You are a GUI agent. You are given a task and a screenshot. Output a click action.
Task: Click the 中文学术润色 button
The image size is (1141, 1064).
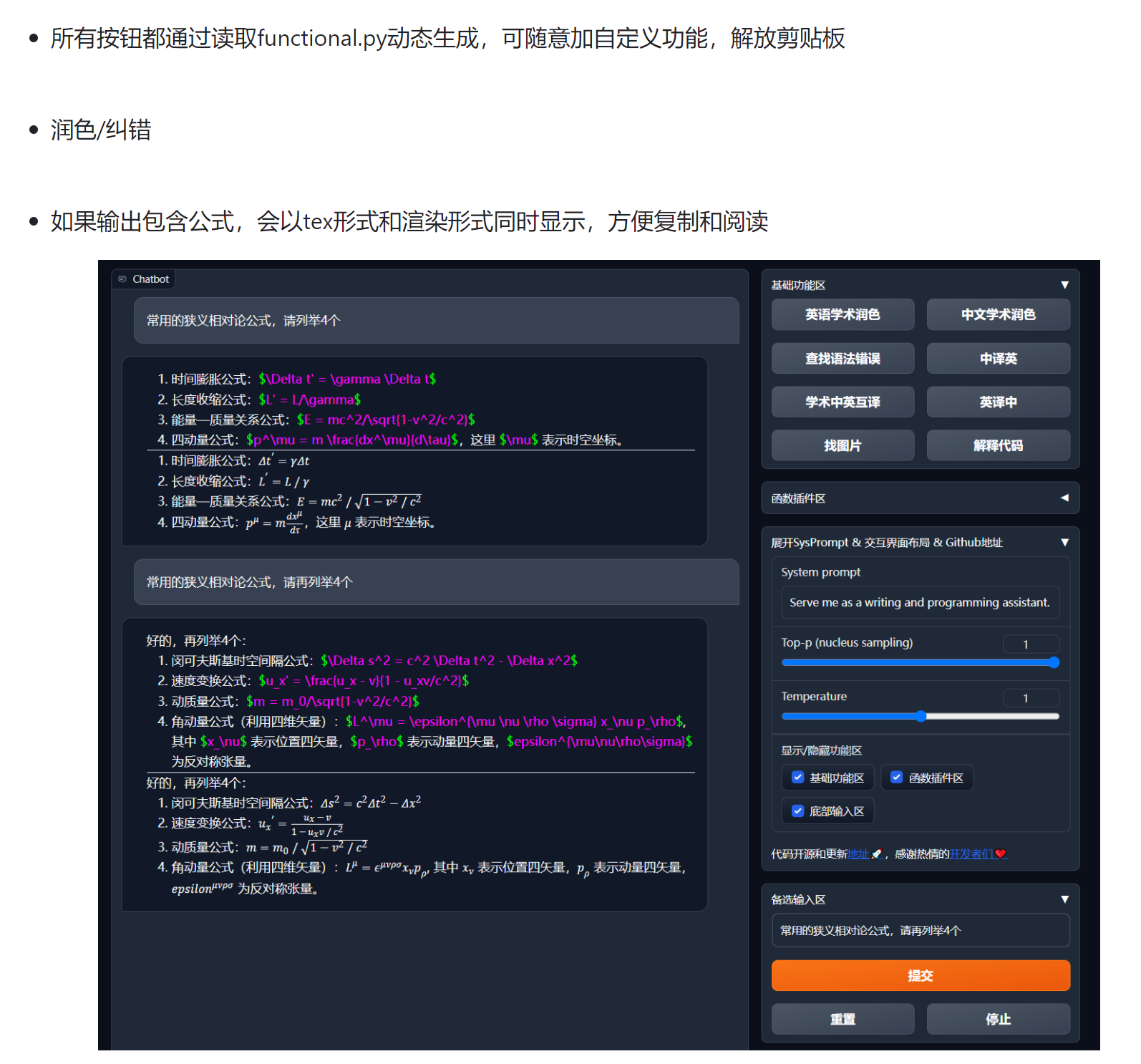(x=998, y=314)
